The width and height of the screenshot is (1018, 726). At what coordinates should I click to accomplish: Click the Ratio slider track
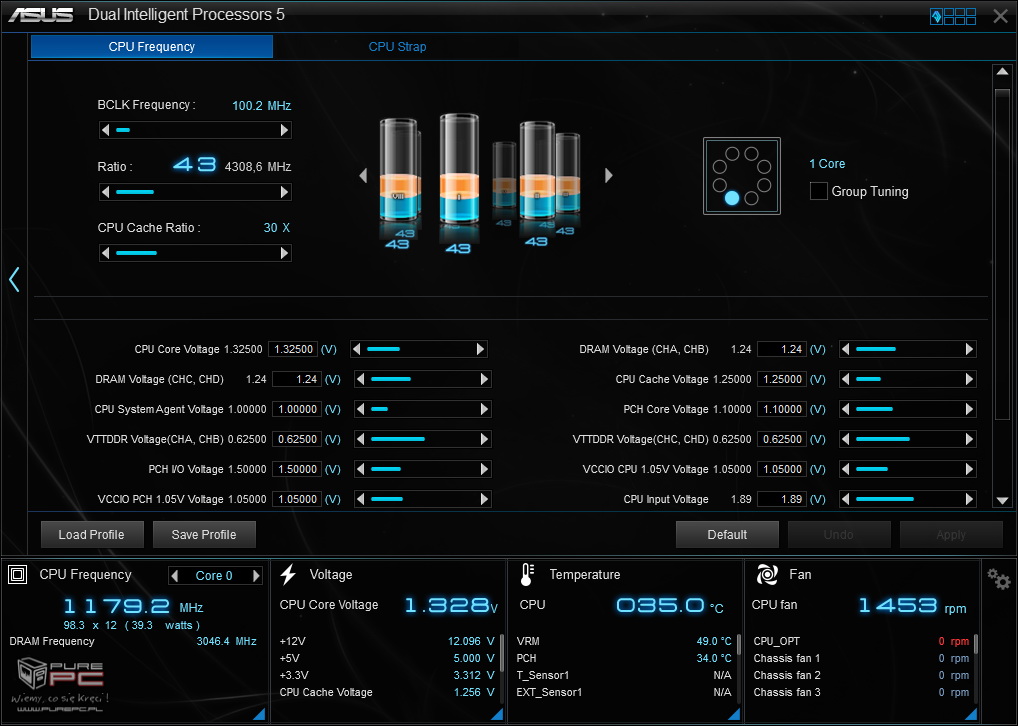tap(195, 192)
